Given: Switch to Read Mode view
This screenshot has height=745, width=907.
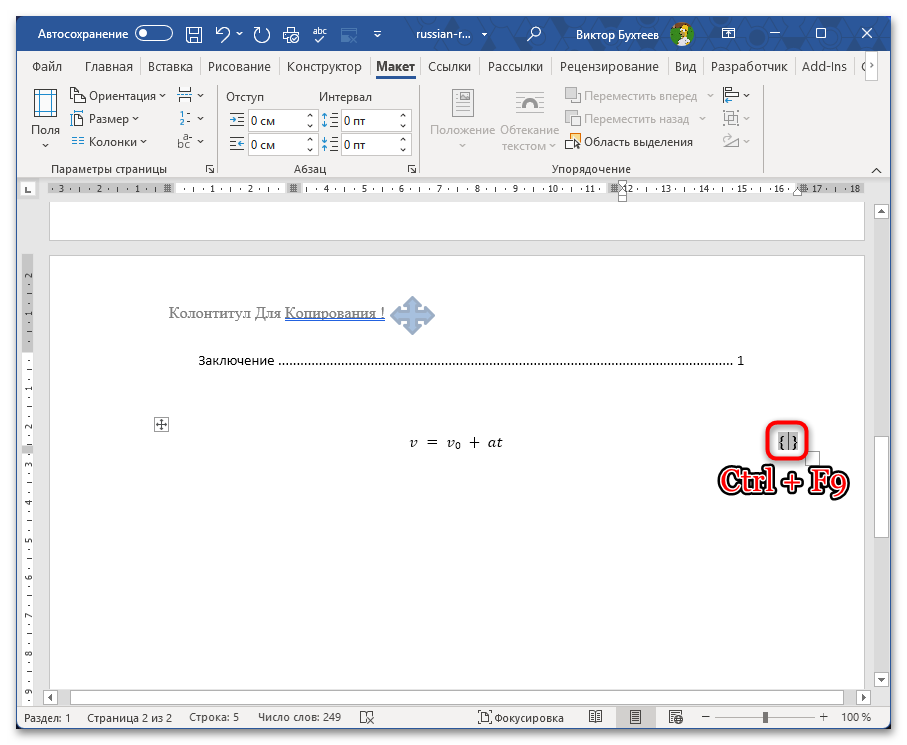Looking at the screenshot, I should 595,717.
